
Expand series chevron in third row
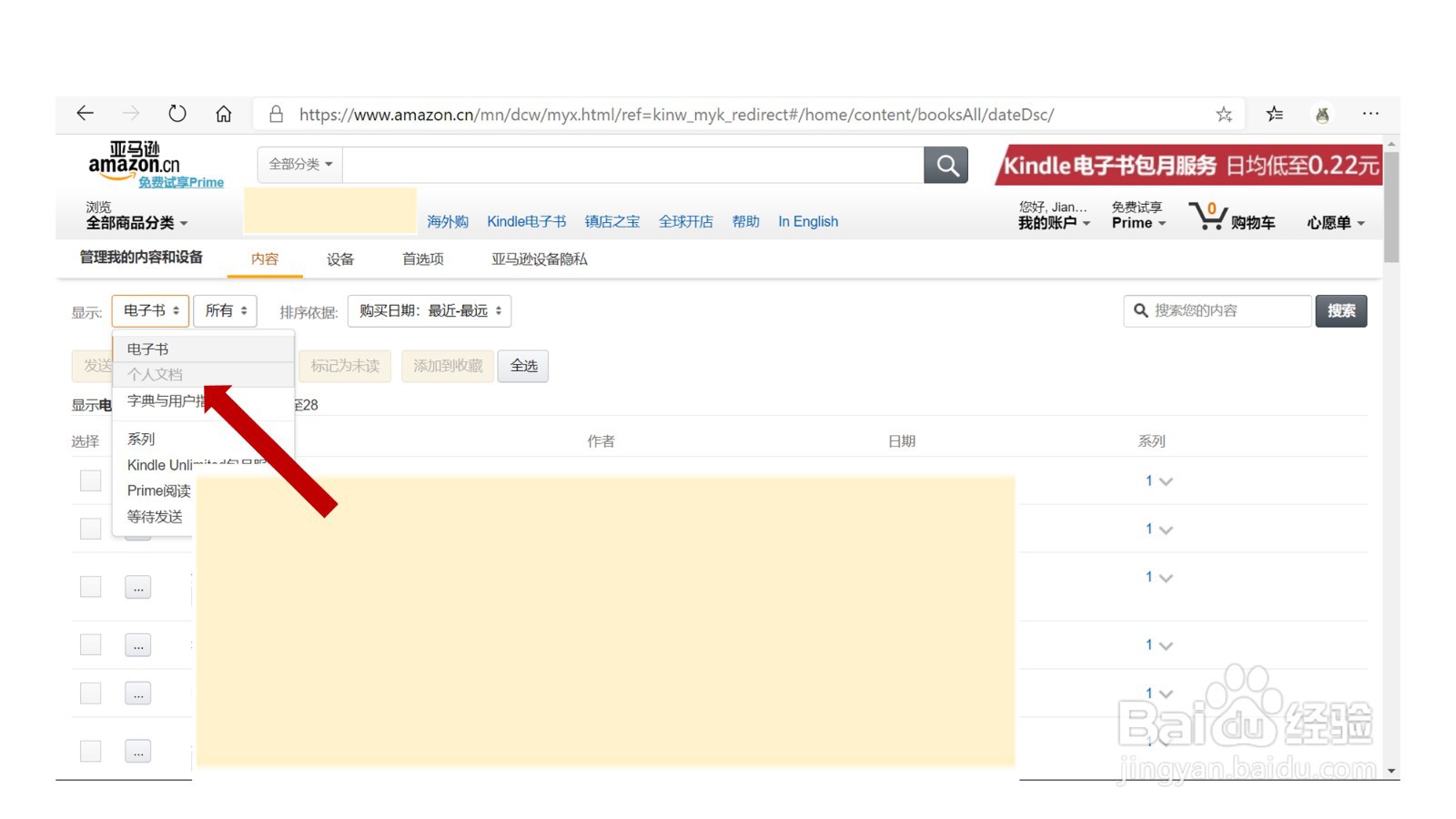(x=1166, y=578)
